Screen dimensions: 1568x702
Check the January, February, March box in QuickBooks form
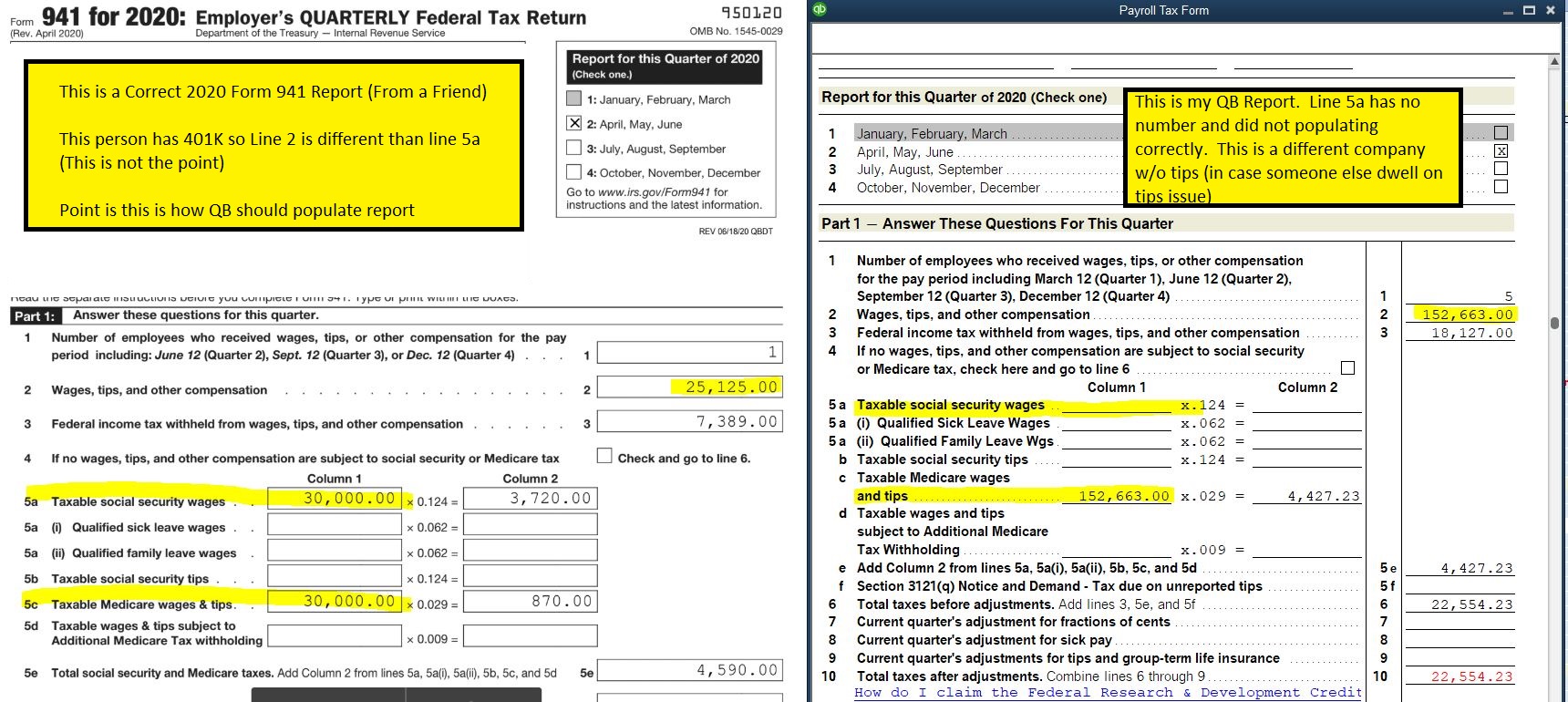(1501, 133)
